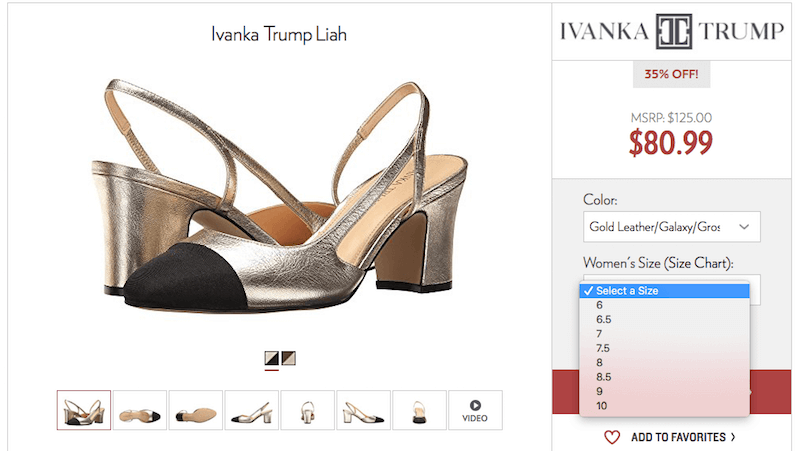Viewport: 800px width, 451px height.
Task: Select the first black-gold color swatch
Action: click(271, 358)
